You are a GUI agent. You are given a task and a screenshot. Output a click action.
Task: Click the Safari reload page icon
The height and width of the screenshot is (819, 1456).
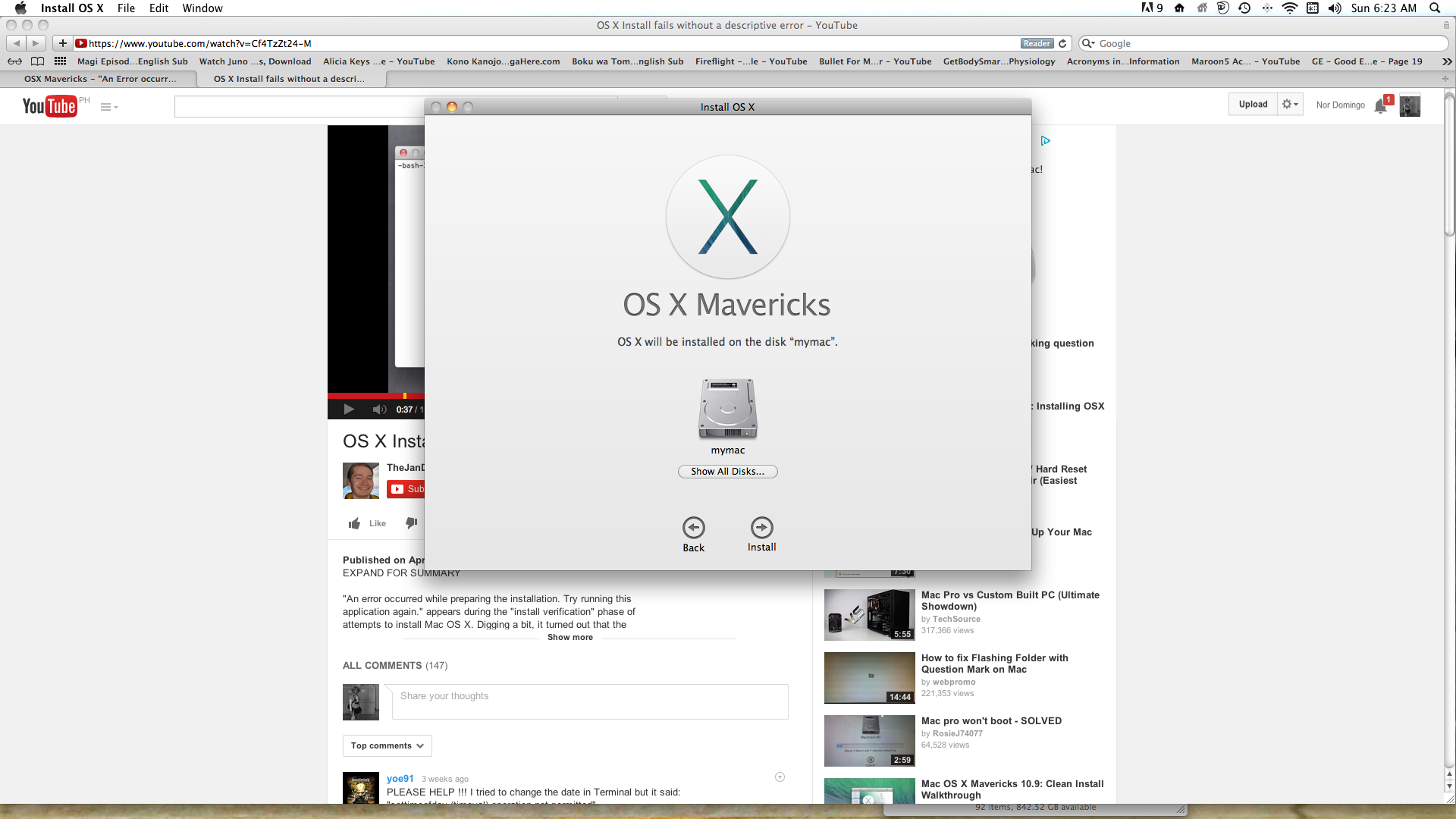click(1062, 43)
